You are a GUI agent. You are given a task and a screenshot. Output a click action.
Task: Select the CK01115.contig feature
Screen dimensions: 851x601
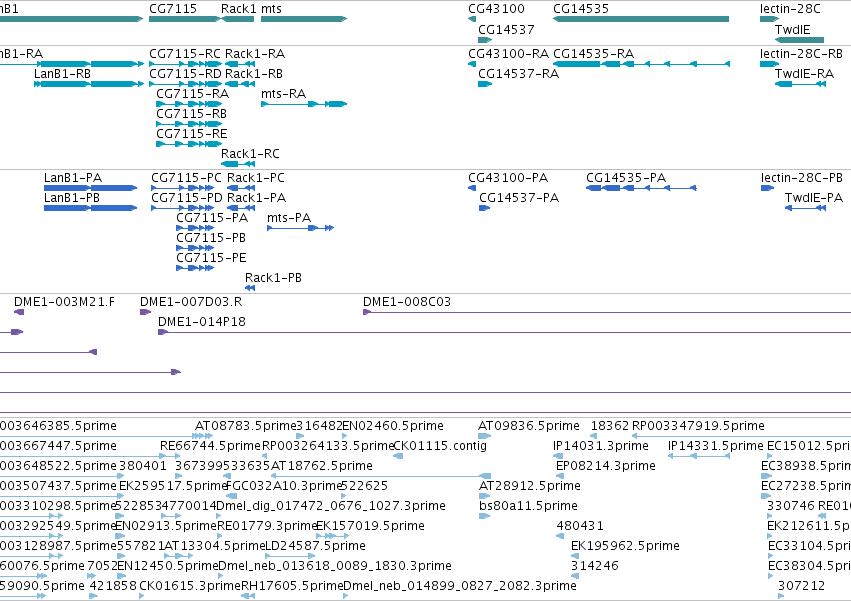(x=440, y=446)
